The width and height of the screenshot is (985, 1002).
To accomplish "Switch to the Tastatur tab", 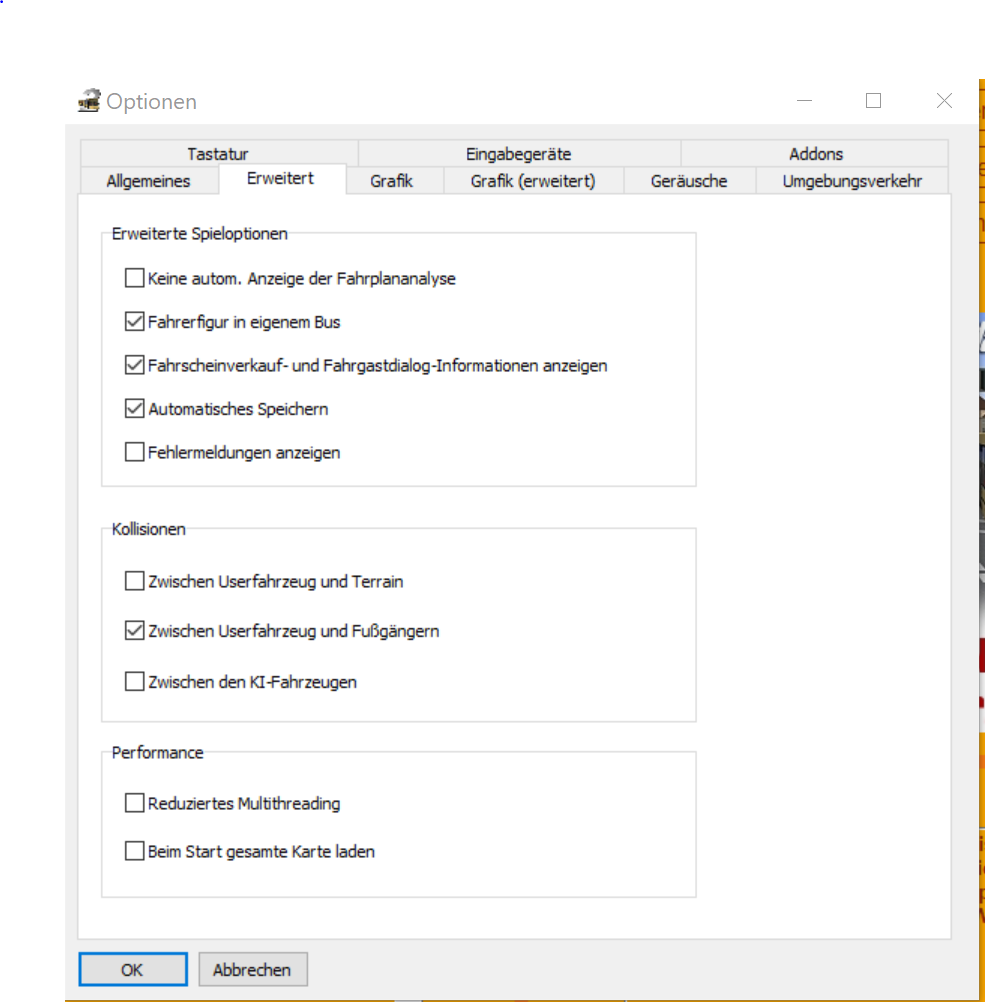I will pyautogui.click(x=217, y=154).
